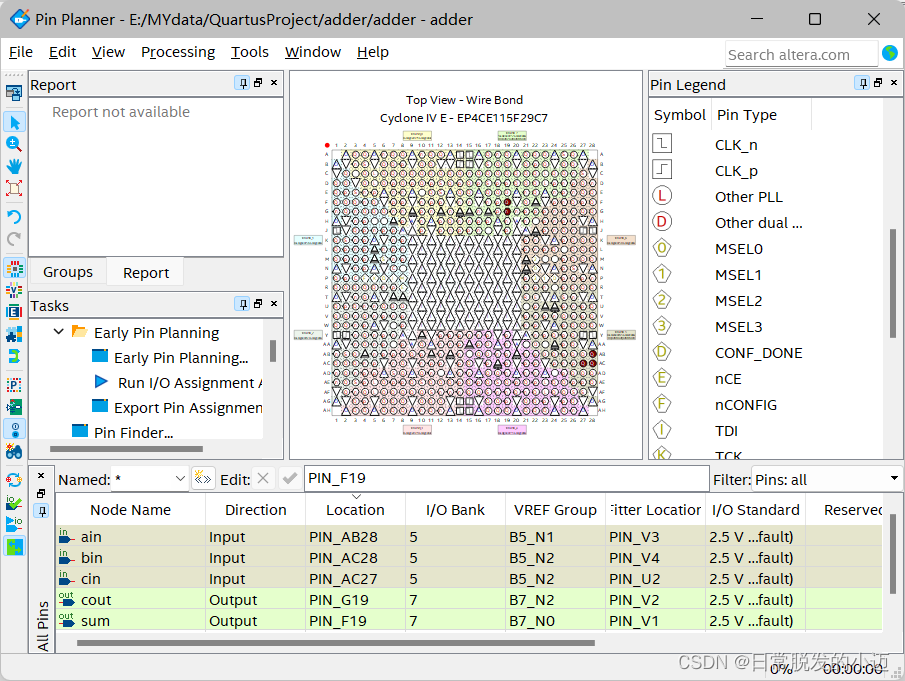Open the Edit menu
Screen dimensions: 905x681
coord(62,52)
